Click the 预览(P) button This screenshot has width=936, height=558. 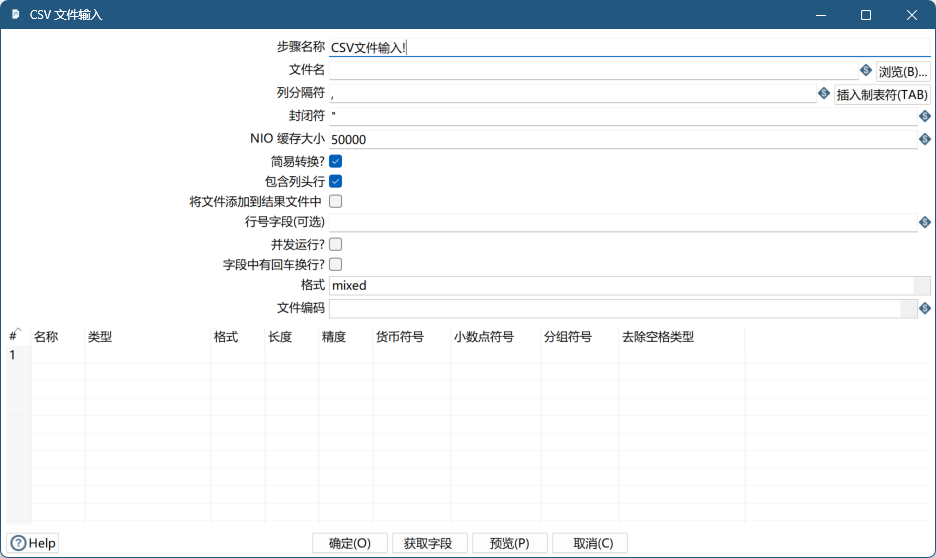(x=509, y=543)
